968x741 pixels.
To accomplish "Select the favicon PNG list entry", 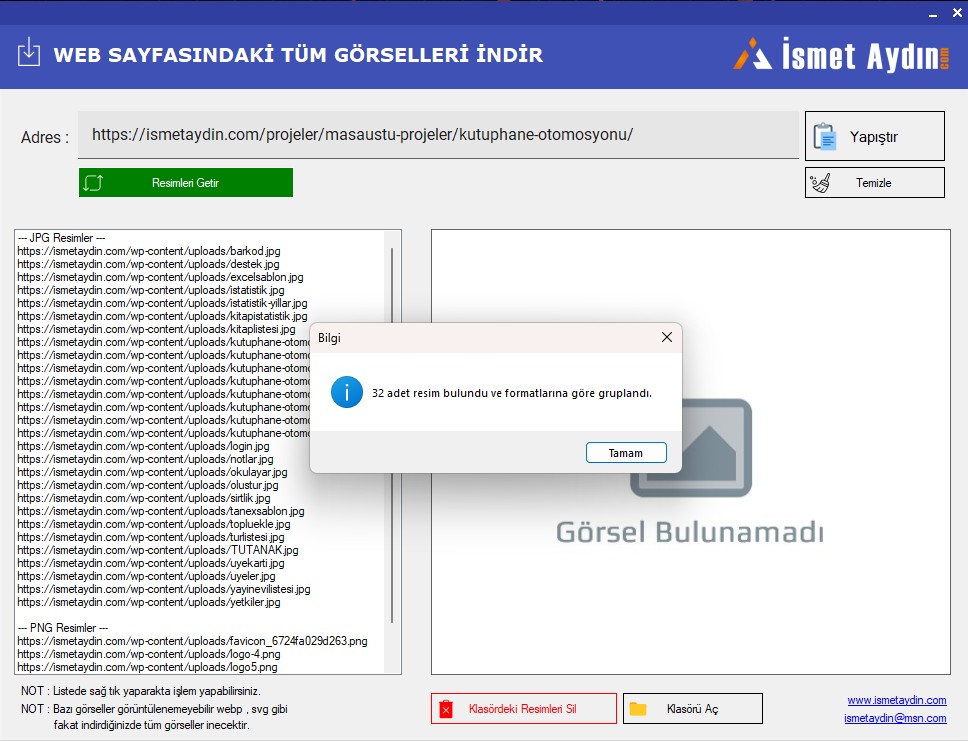I will 192,641.
